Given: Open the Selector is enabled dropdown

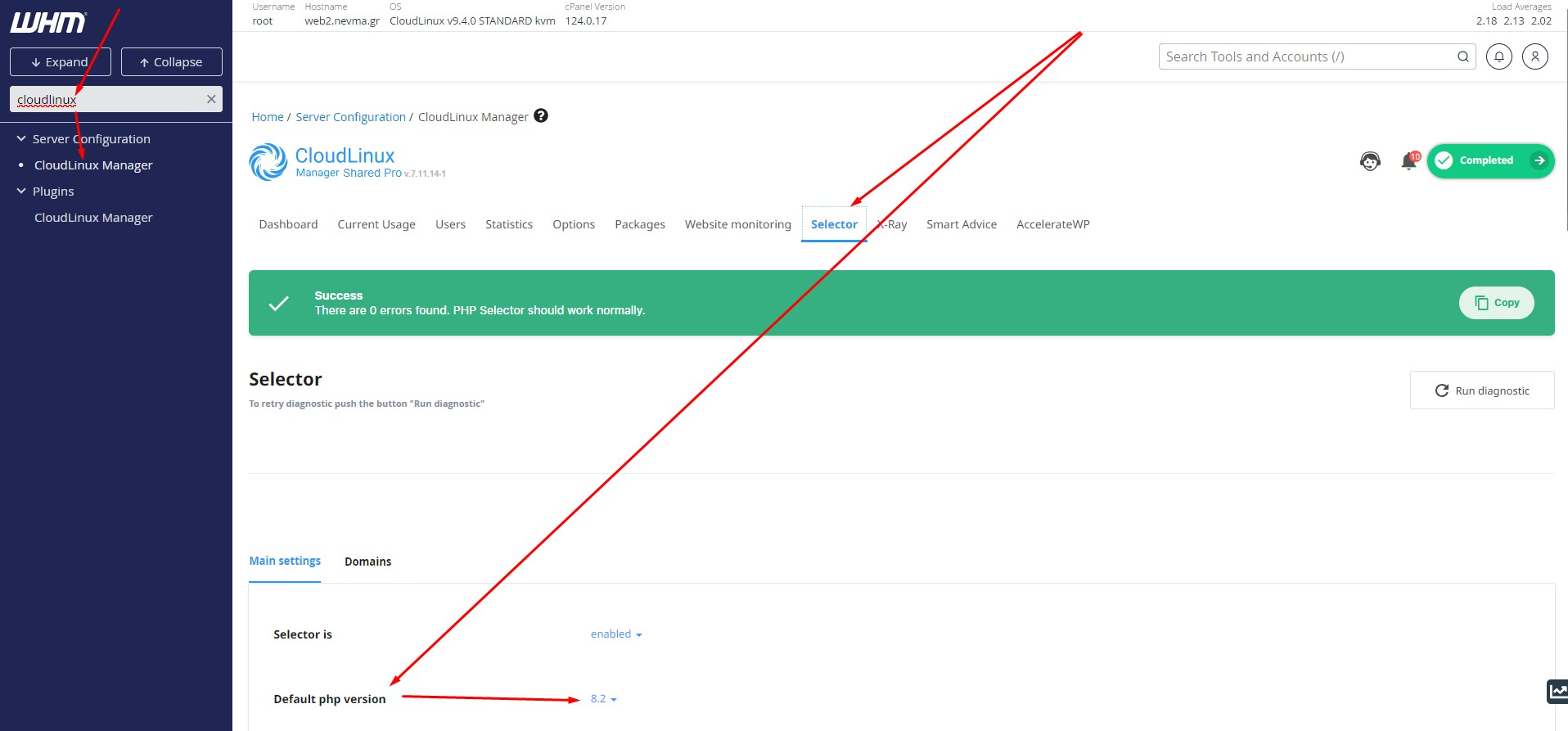Looking at the screenshot, I should click(616, 634).
